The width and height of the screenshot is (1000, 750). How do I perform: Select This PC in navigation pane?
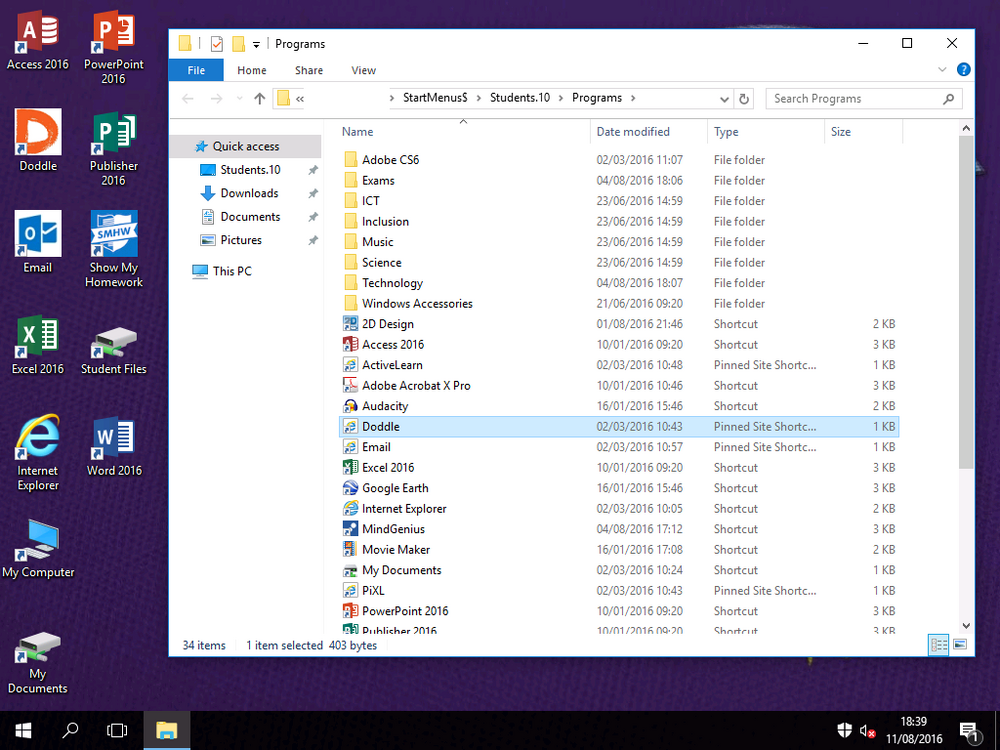point(232,271)
